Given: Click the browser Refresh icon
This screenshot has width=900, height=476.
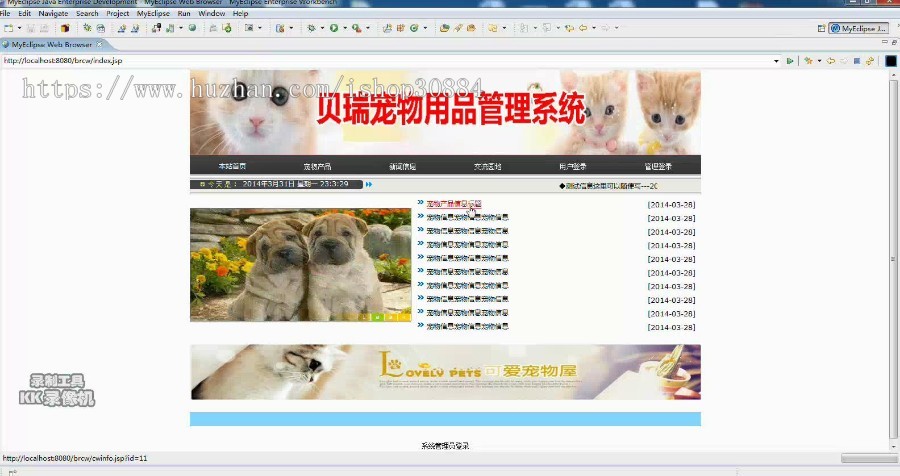Looking at the screenshot, I should [x=870, y=61].
